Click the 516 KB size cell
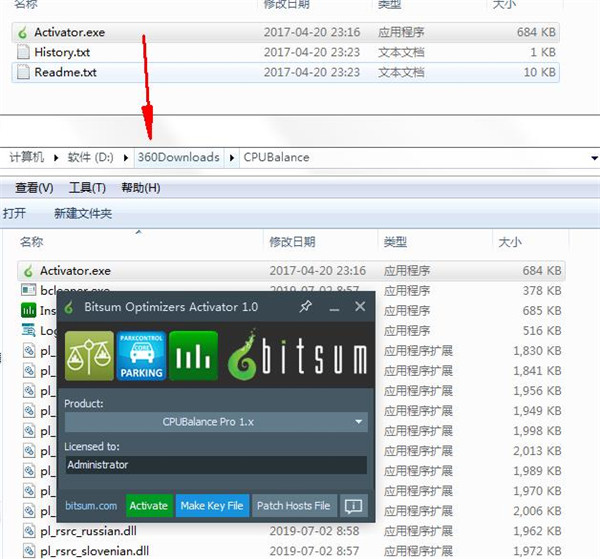Image resolution: width=600 pixels, height=559 pixels. pos(542,331)
